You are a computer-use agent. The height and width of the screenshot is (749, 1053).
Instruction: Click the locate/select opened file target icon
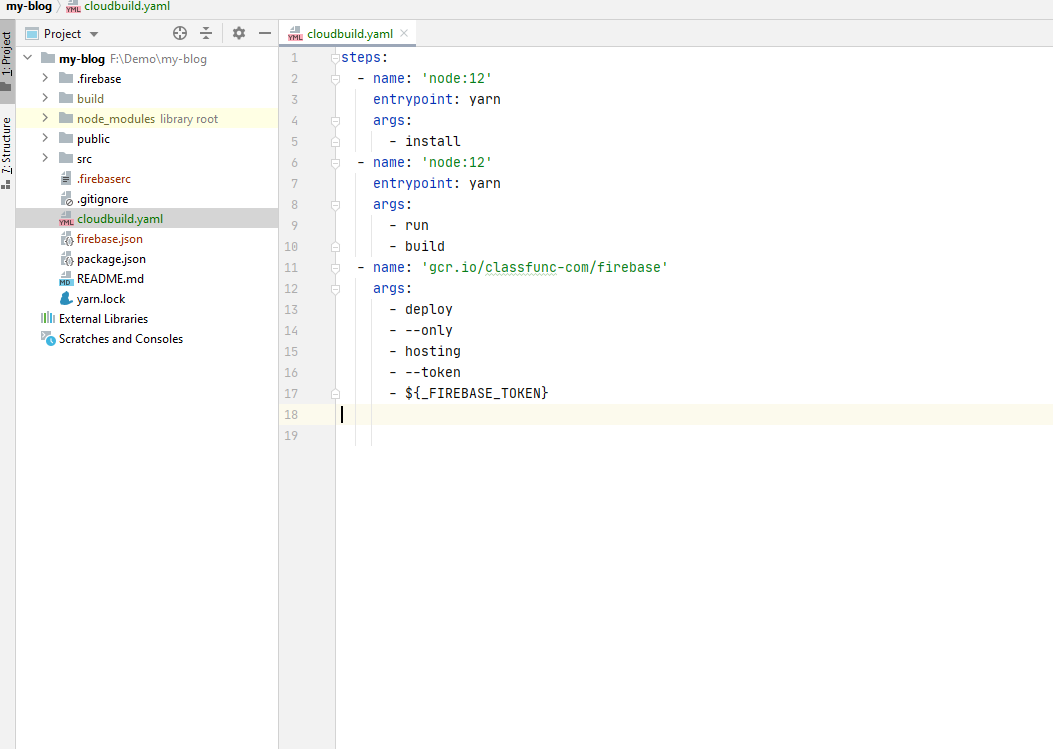point(180,33)
